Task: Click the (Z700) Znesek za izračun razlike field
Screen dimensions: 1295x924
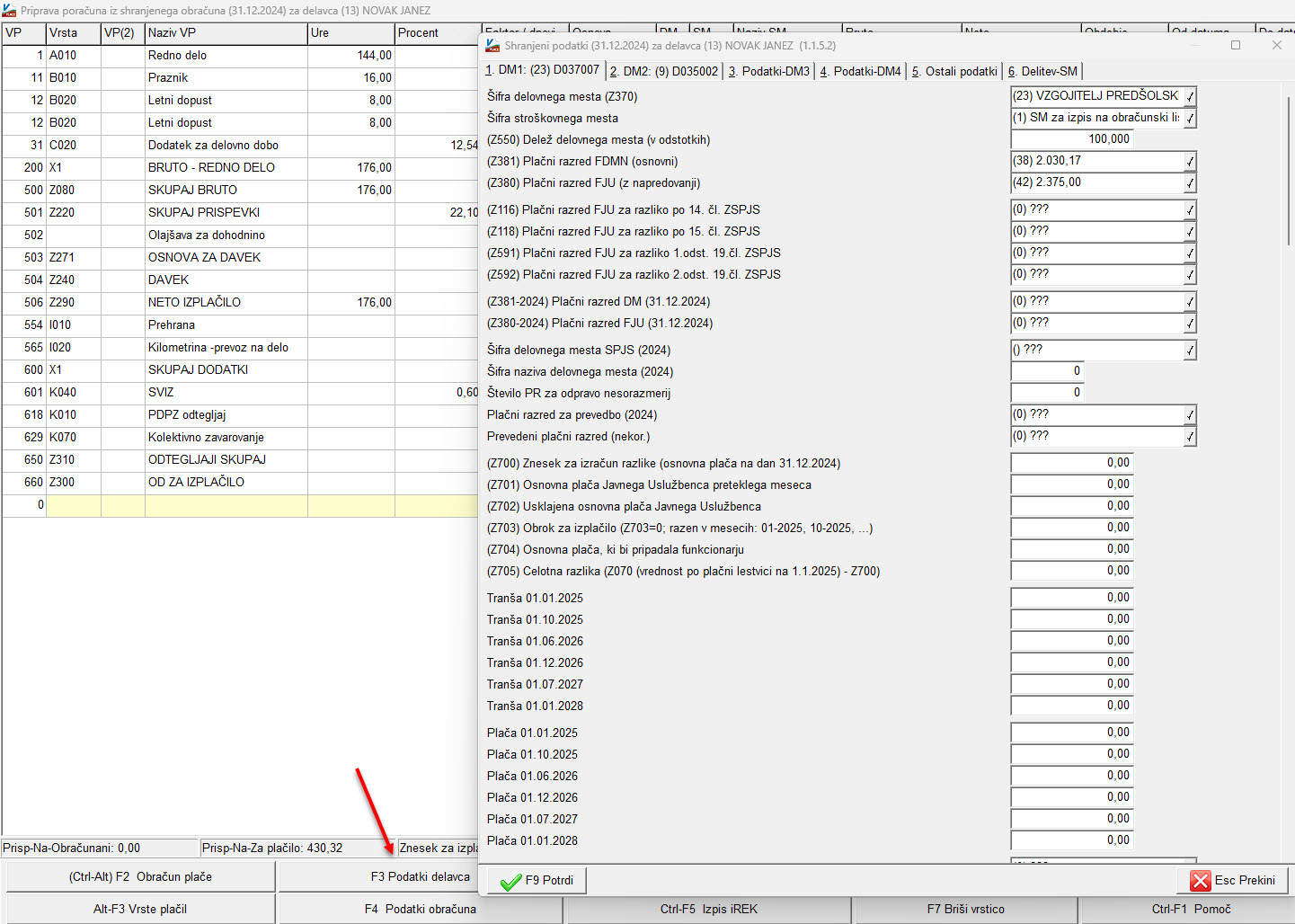Action: click(1072, 463)
